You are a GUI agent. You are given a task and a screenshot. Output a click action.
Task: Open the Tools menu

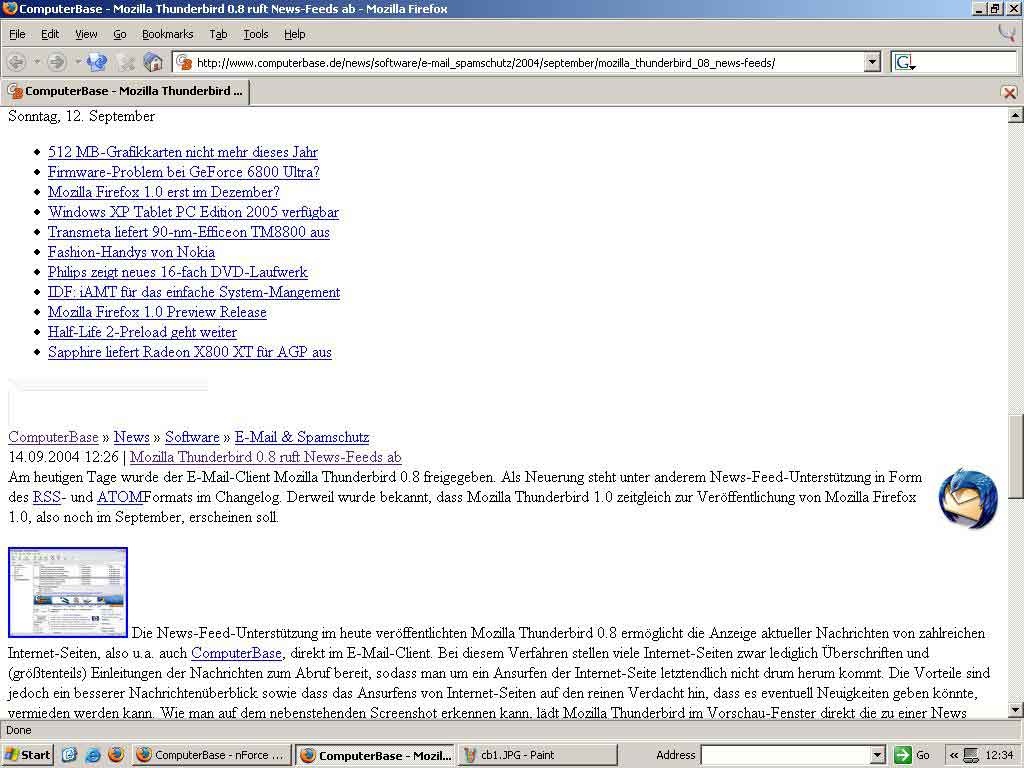pos(255,34)
